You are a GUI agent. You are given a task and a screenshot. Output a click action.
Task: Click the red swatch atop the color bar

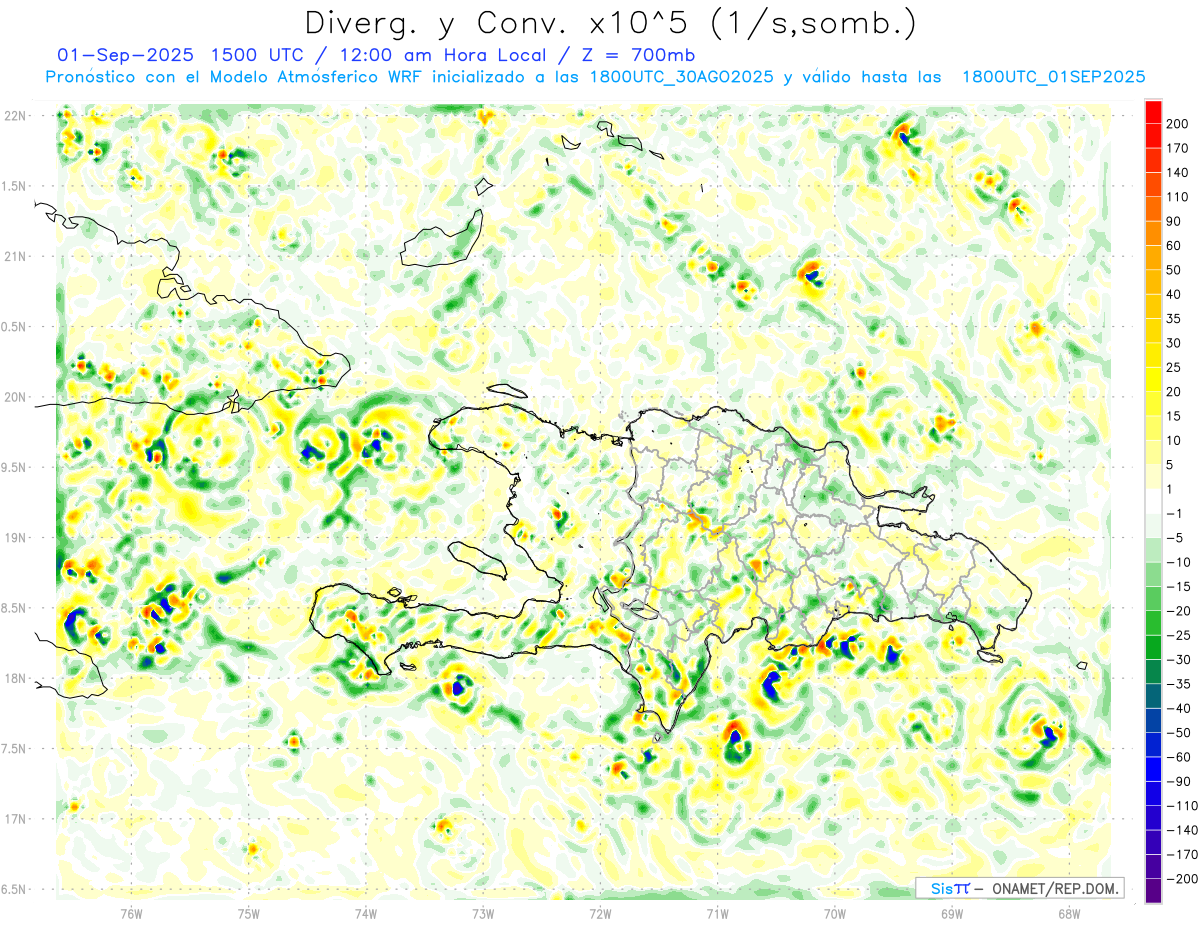[1153, 111]
